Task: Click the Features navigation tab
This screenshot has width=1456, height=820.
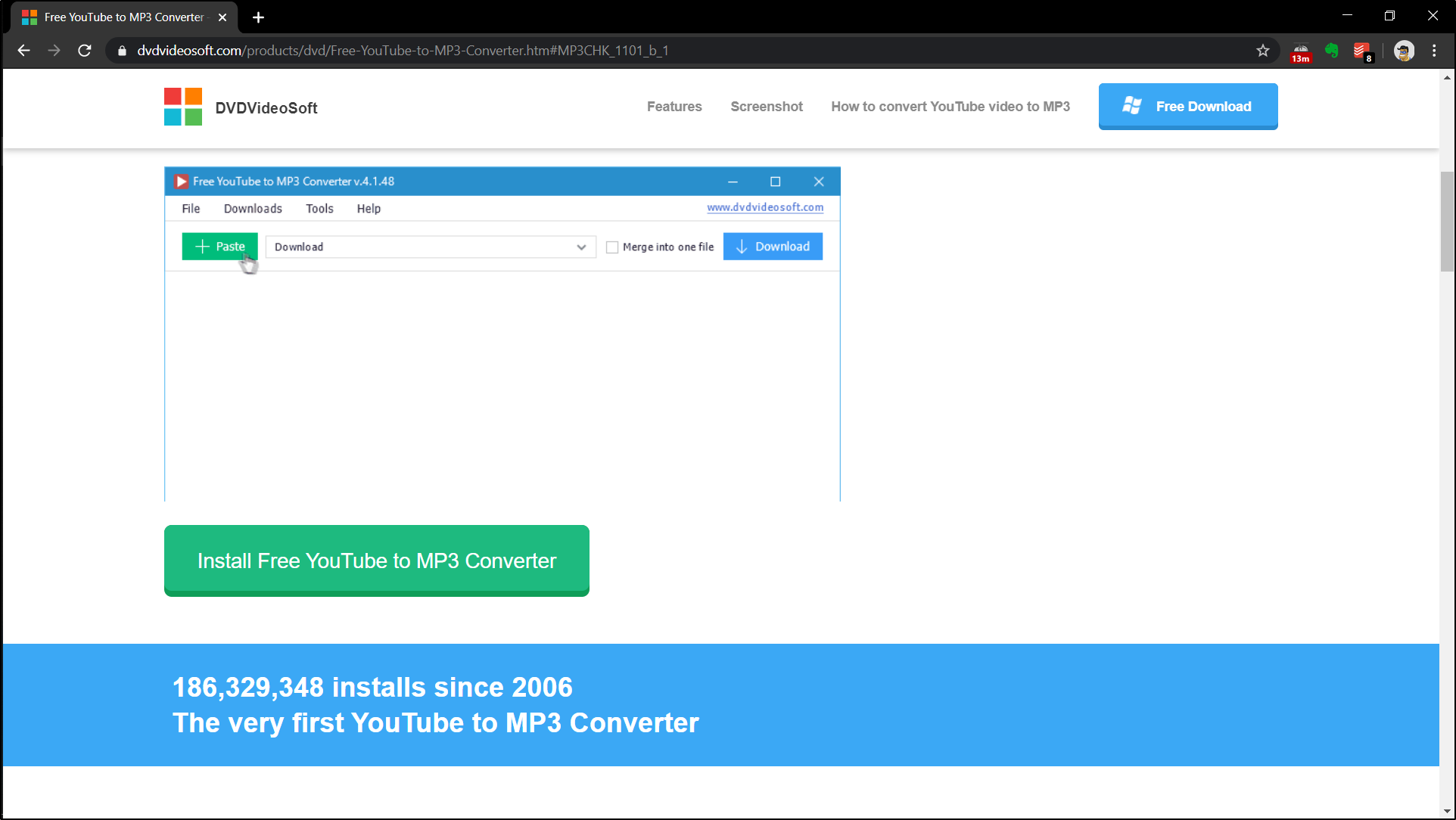Action: (x=673, y=106)
